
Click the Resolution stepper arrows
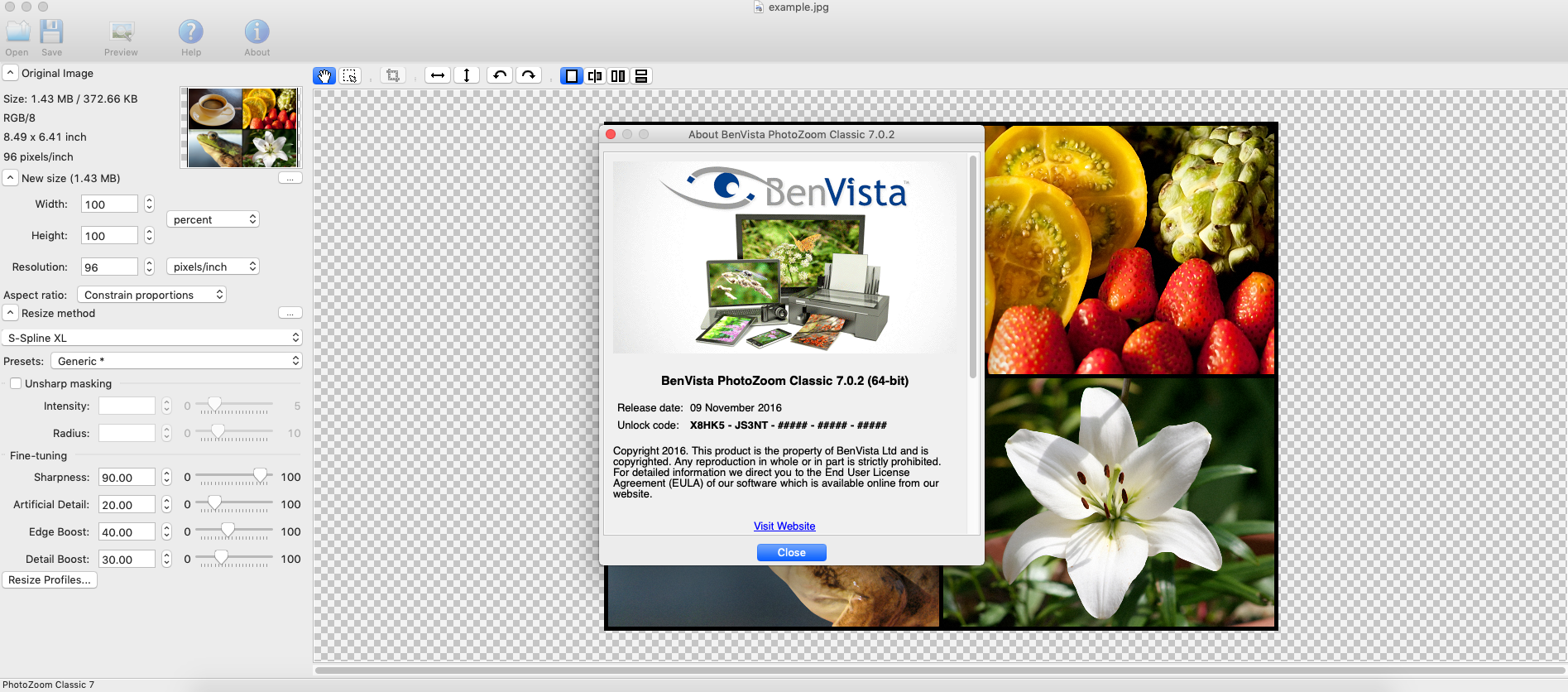tap(149, 267)
